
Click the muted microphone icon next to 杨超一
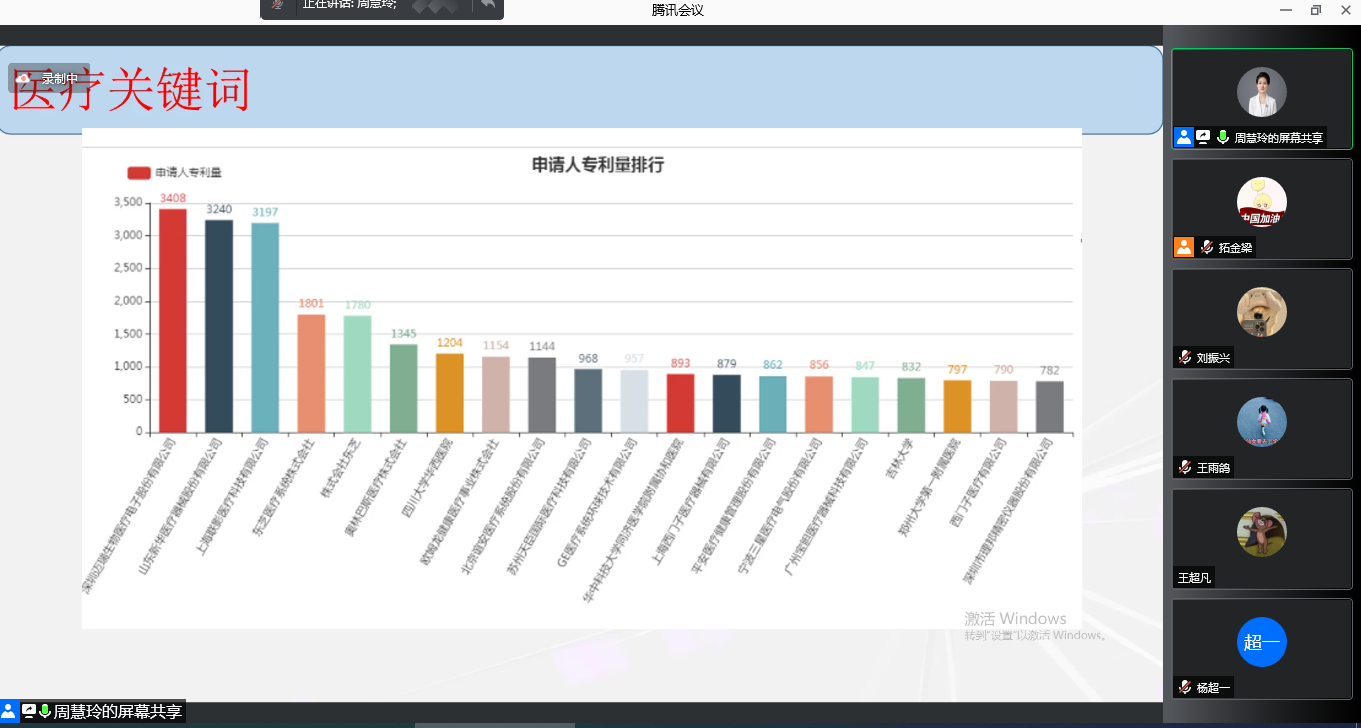click(1185, 687)
